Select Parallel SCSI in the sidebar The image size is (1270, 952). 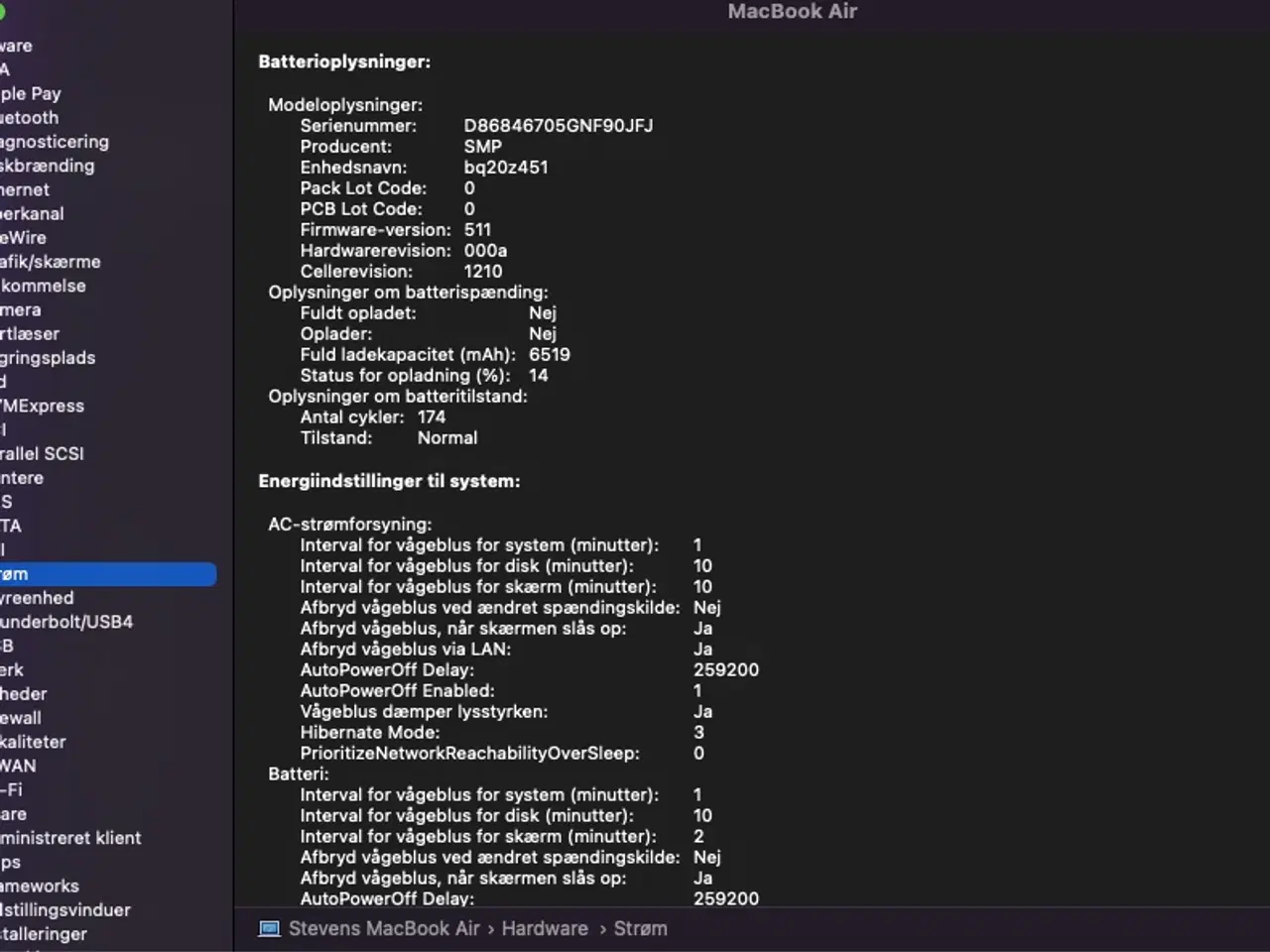pyautogui.click(x=43, y=454)
